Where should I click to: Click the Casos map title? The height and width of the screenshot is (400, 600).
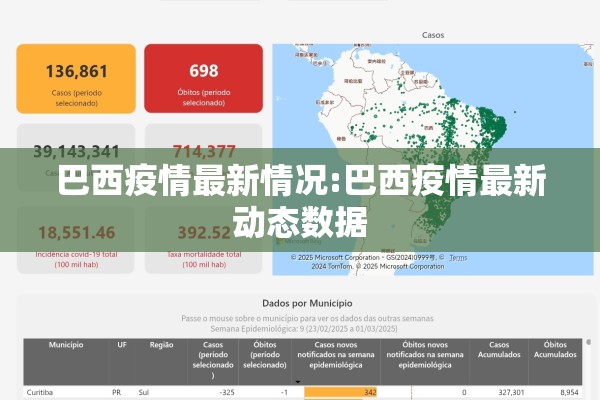[x=433, y=35]
